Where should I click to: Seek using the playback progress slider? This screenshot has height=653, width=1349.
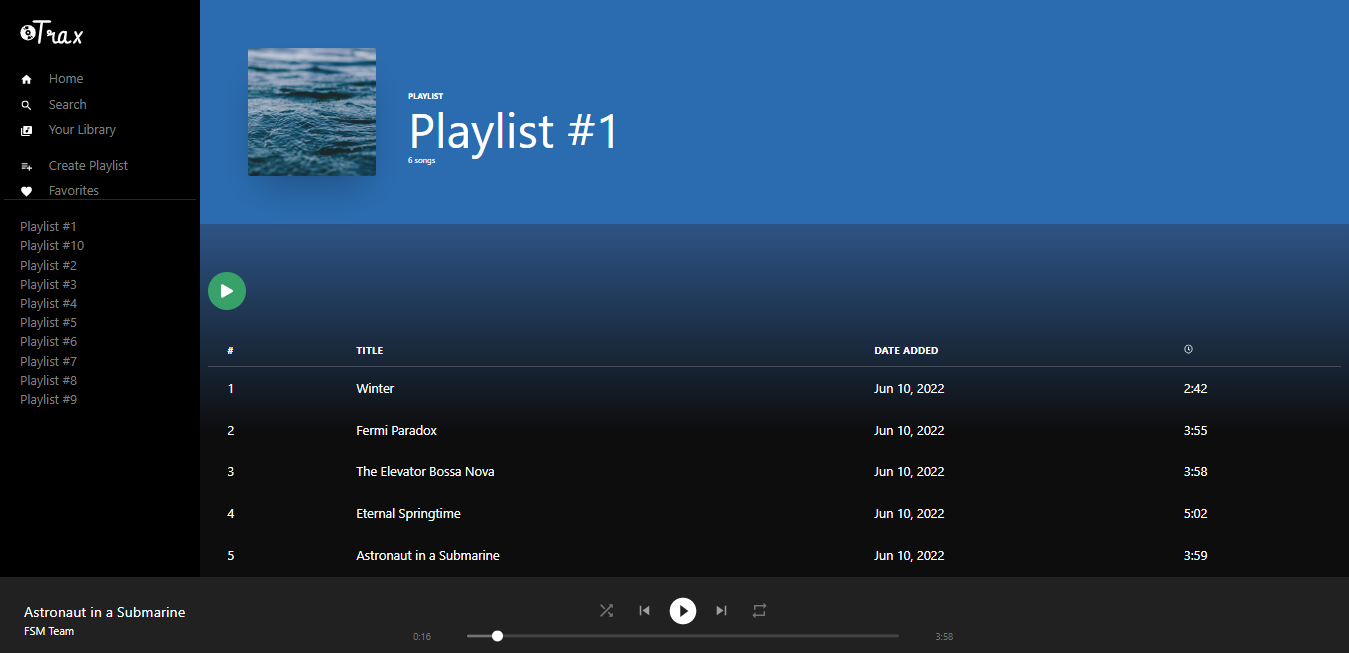[682, 636]
